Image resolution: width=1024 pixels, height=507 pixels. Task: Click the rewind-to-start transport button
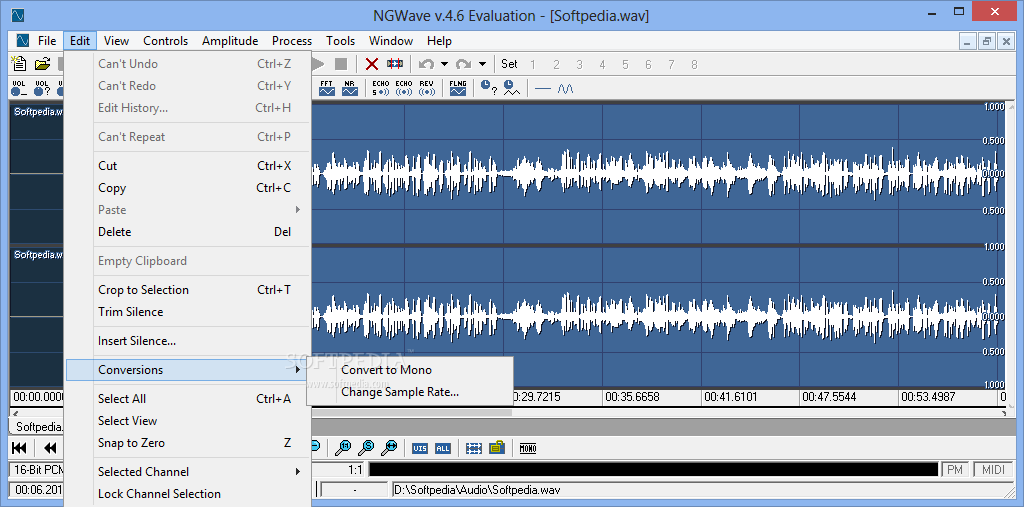pos(20,448)
